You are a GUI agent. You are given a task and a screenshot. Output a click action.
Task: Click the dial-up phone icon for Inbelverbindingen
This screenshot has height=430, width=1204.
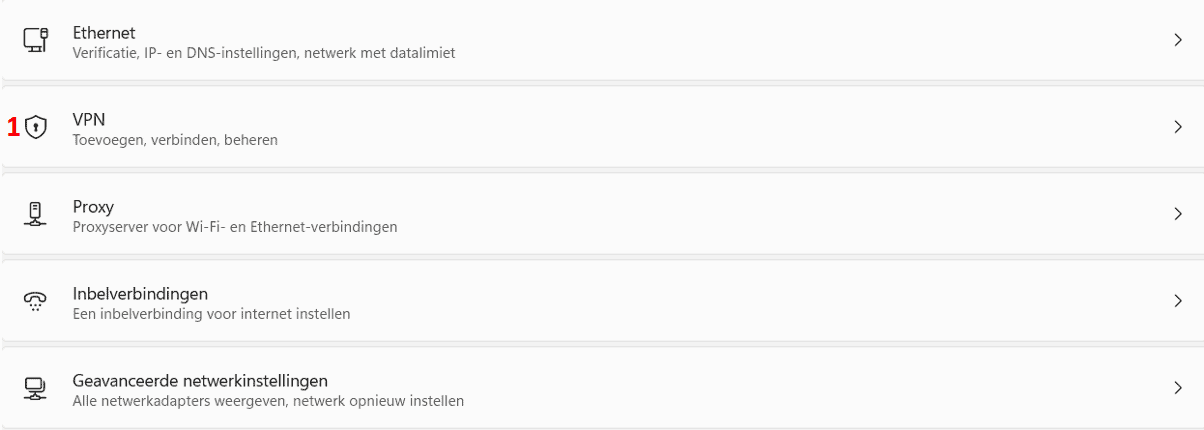[x=36, y=301]
